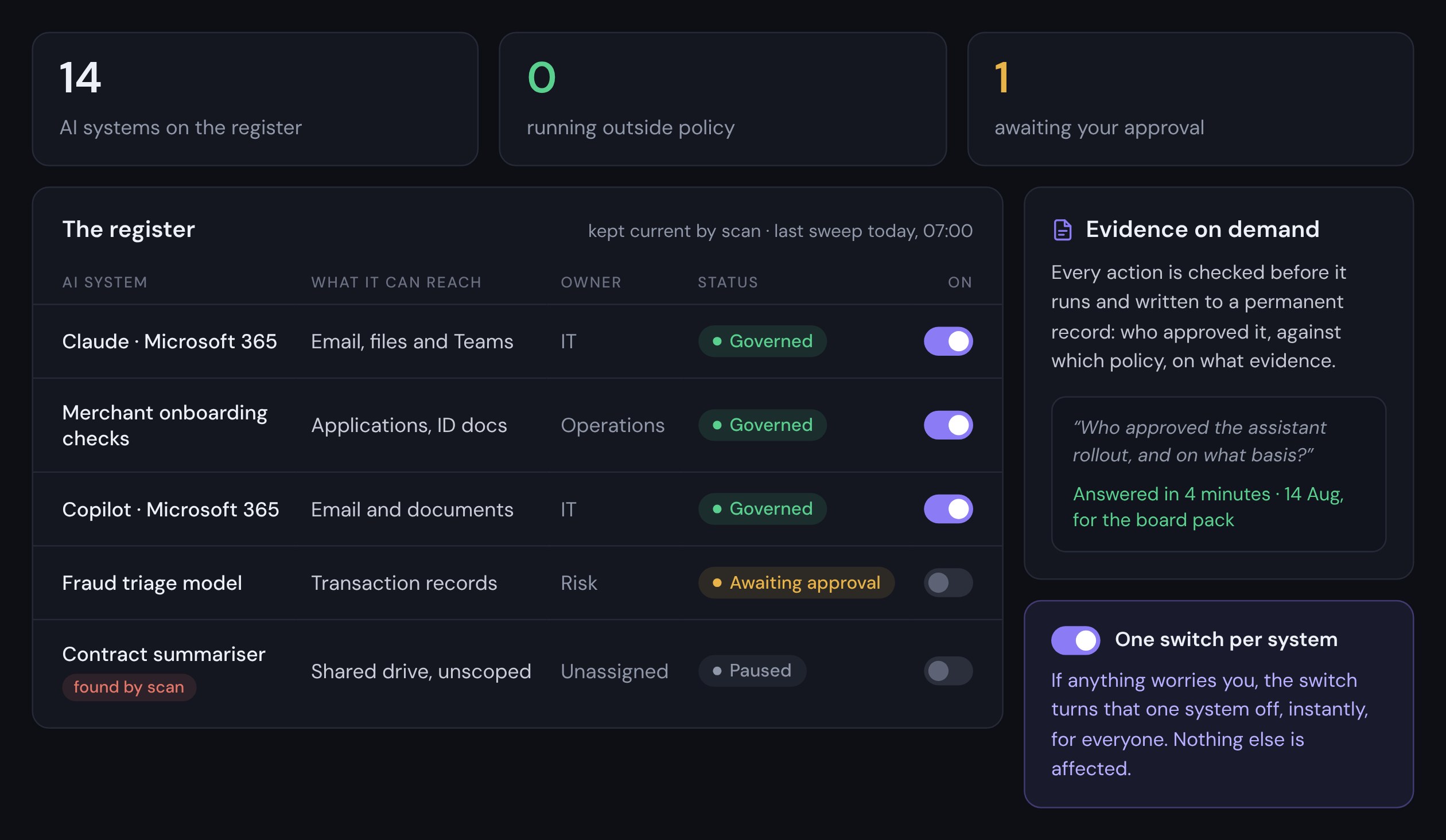Disable the Merchant onboarding checks toggle
Image resolution: width=1446 pixels, height=840 pixels.
tap(948, 425)
